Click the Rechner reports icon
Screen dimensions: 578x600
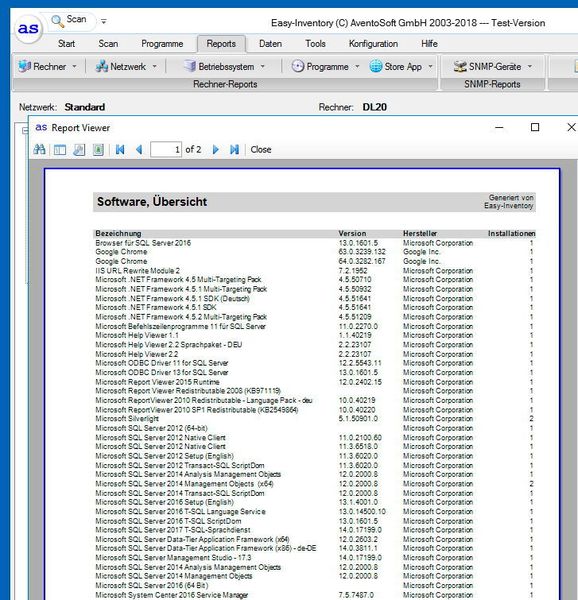click(24, 67)
